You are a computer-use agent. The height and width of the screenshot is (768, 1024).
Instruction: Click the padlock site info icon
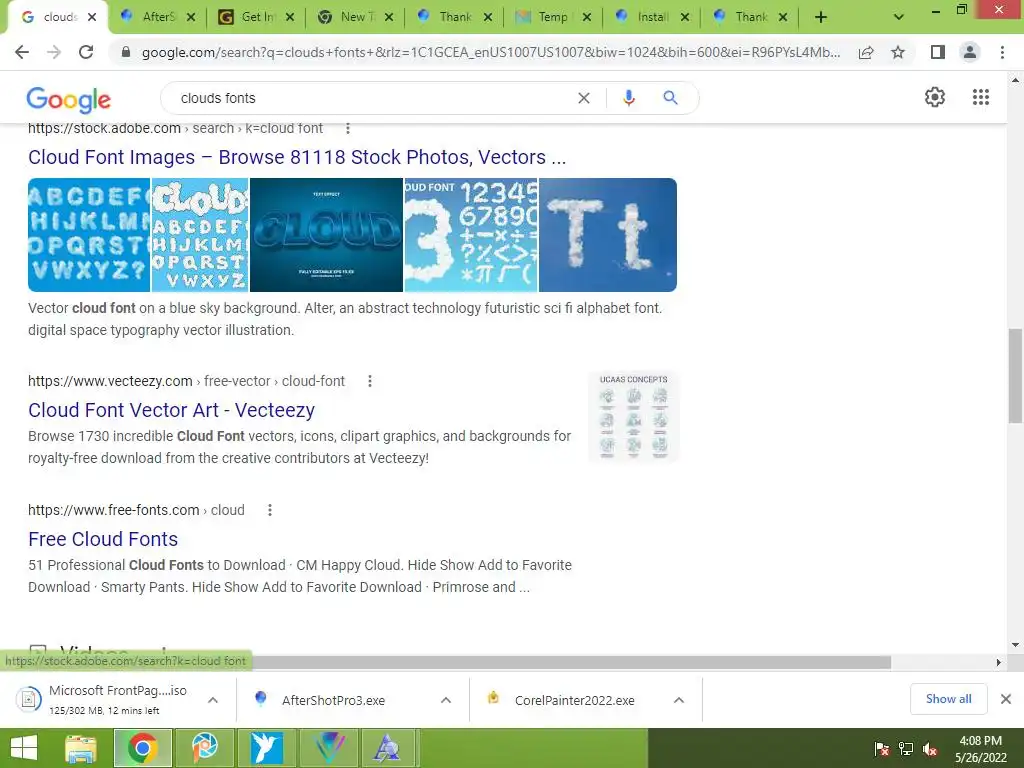coord(126,52)
